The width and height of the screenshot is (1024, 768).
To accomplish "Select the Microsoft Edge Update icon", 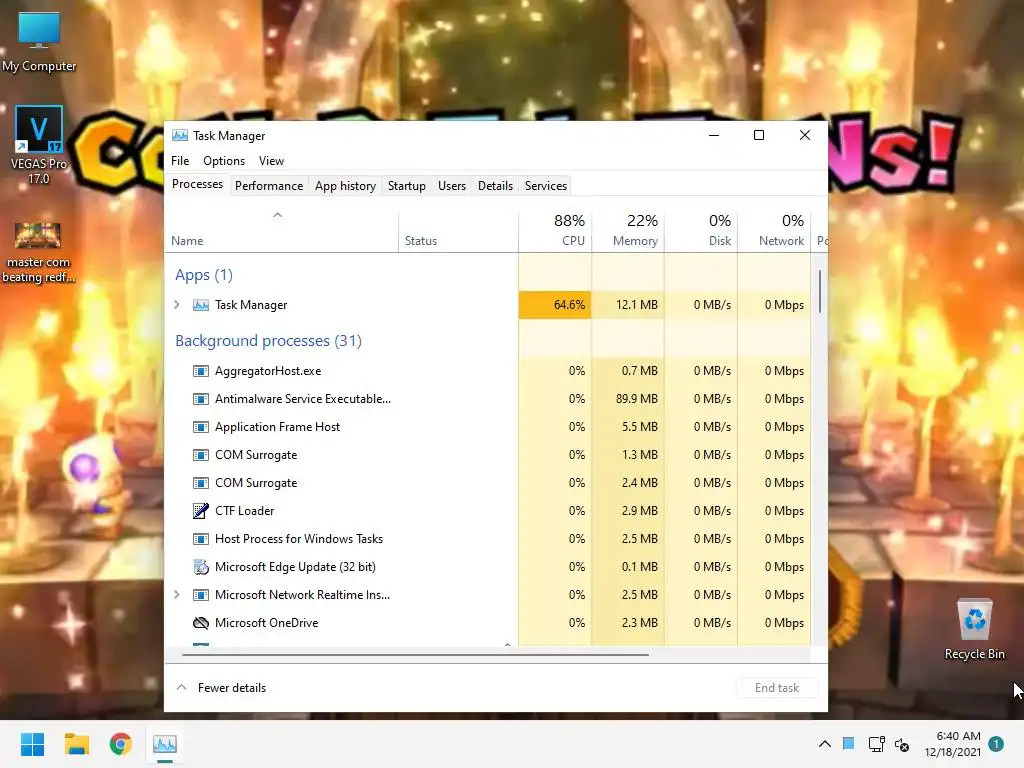I will point(200,567).
